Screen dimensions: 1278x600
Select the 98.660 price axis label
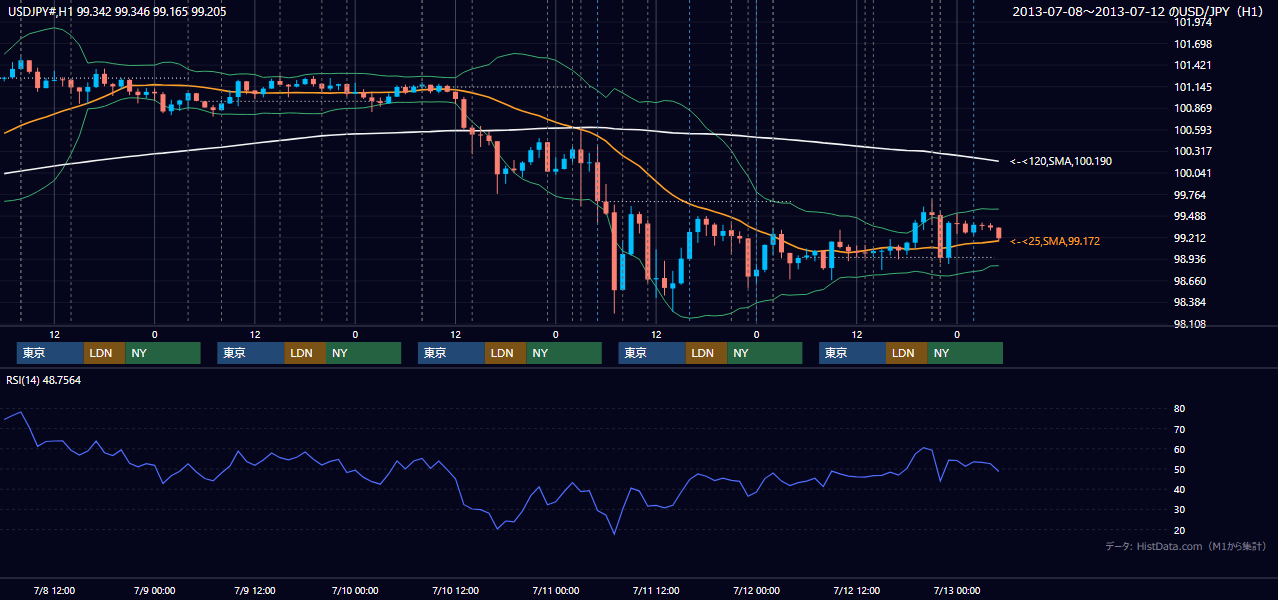(x=1189, y=281)
